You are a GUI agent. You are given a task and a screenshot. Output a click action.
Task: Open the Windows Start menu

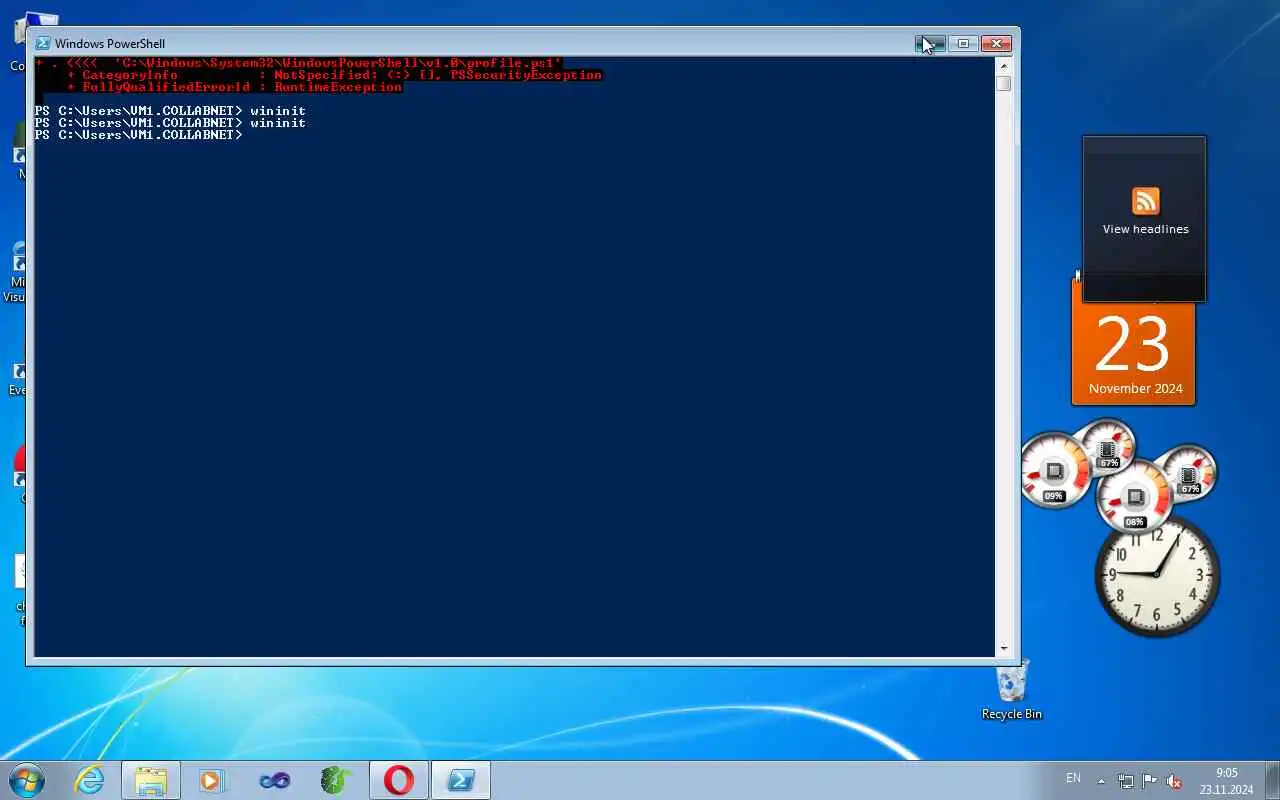pyautogui.click(x=27, y=780)
